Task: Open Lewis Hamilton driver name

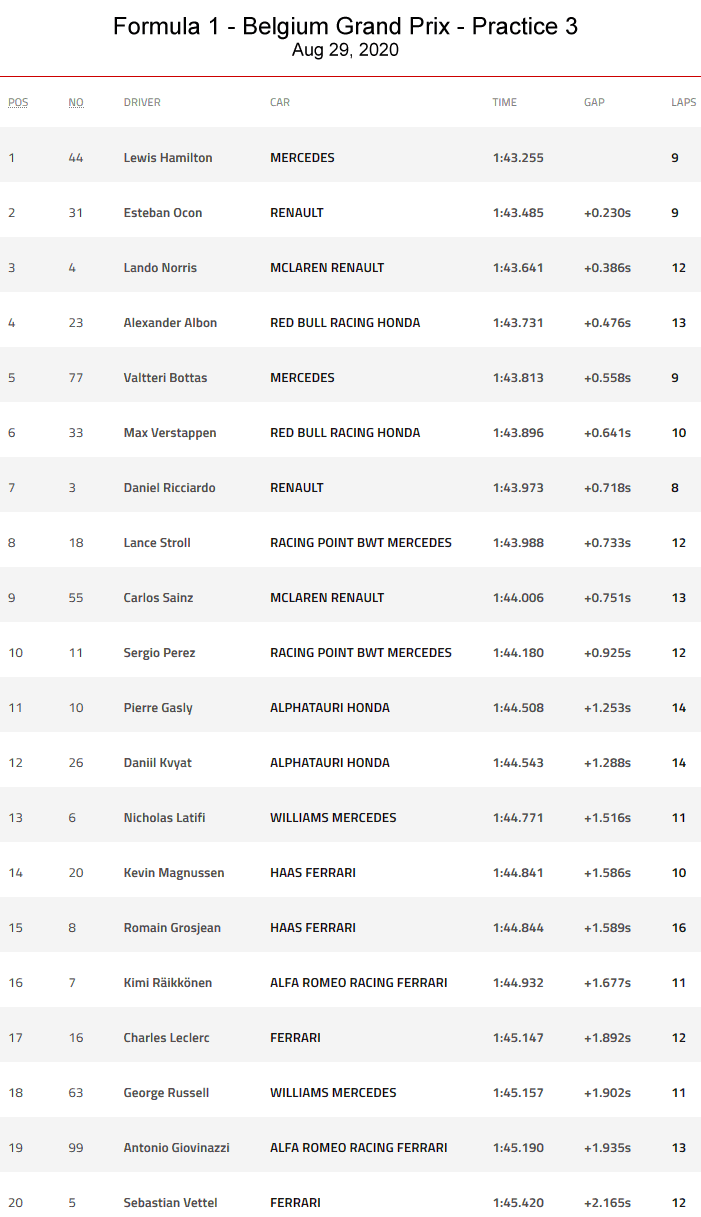Action: click(x=168, y=158)
